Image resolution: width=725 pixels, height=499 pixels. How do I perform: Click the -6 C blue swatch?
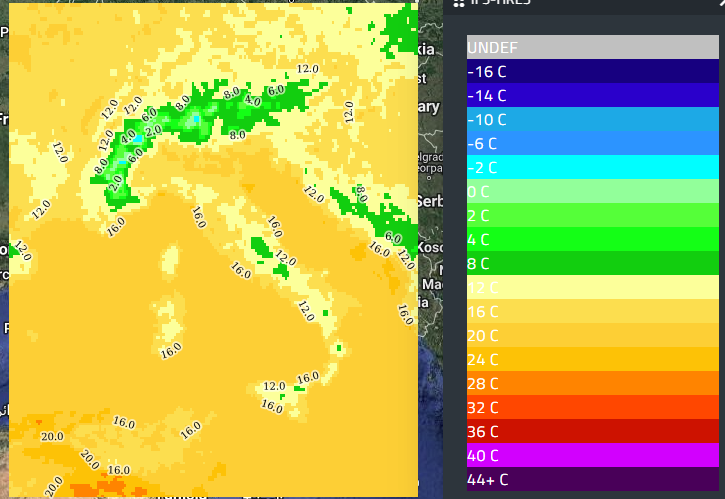[x=592, y=143]
